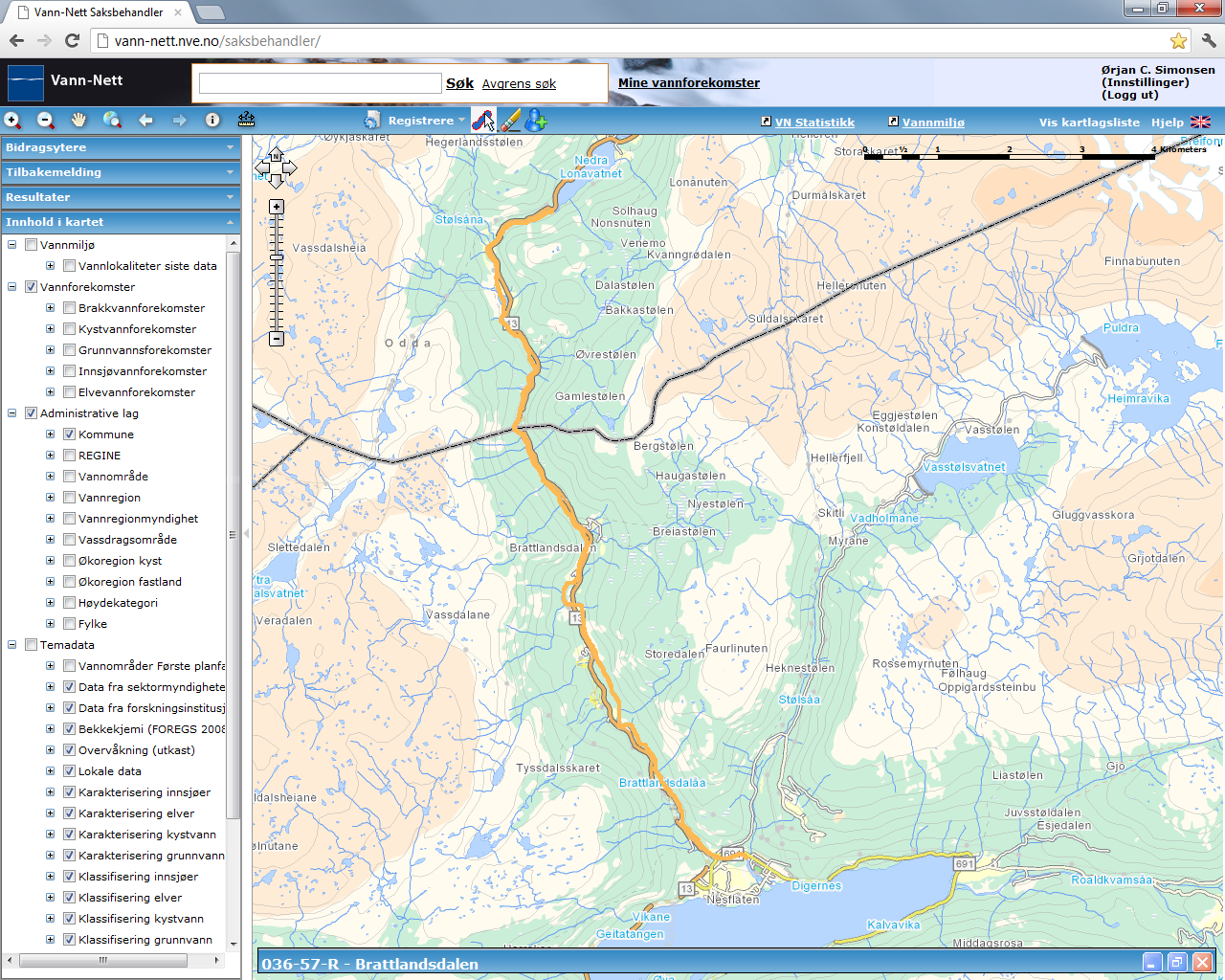Click the Vann-Nett logo image
Screen dimensions: 1225x980
26,82
